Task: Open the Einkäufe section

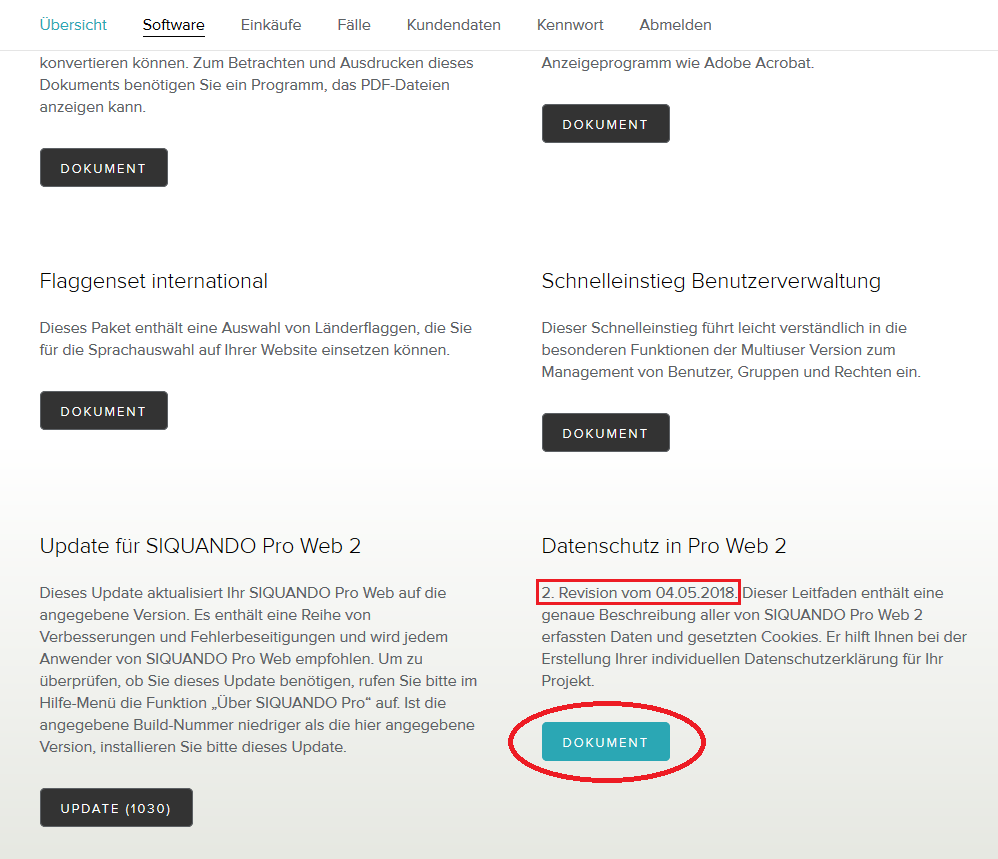Action: click(x=271, y=25)
